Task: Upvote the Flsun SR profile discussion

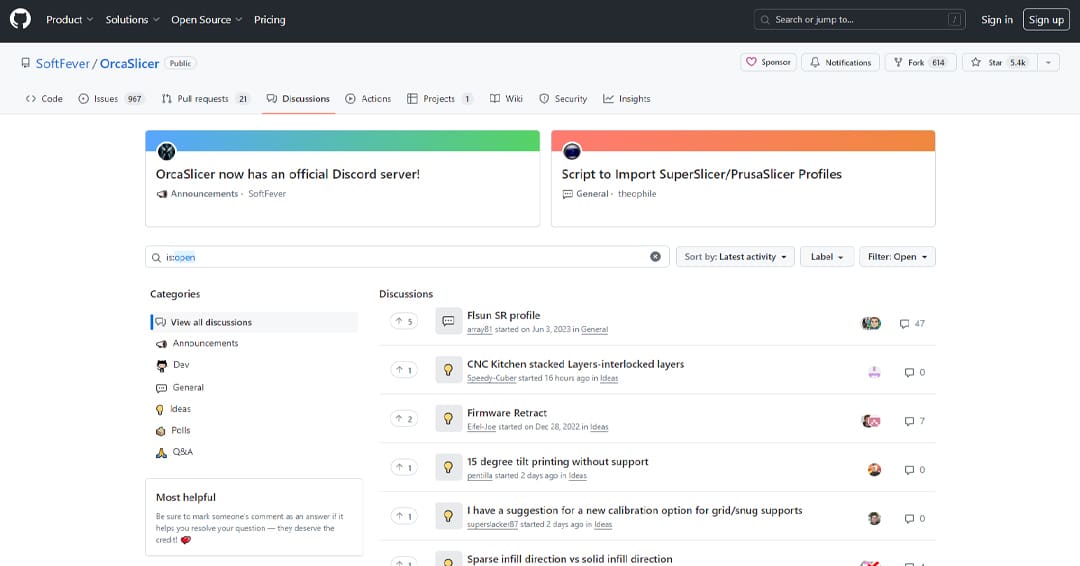Action: pyautogui.click(x=404, y=322)
